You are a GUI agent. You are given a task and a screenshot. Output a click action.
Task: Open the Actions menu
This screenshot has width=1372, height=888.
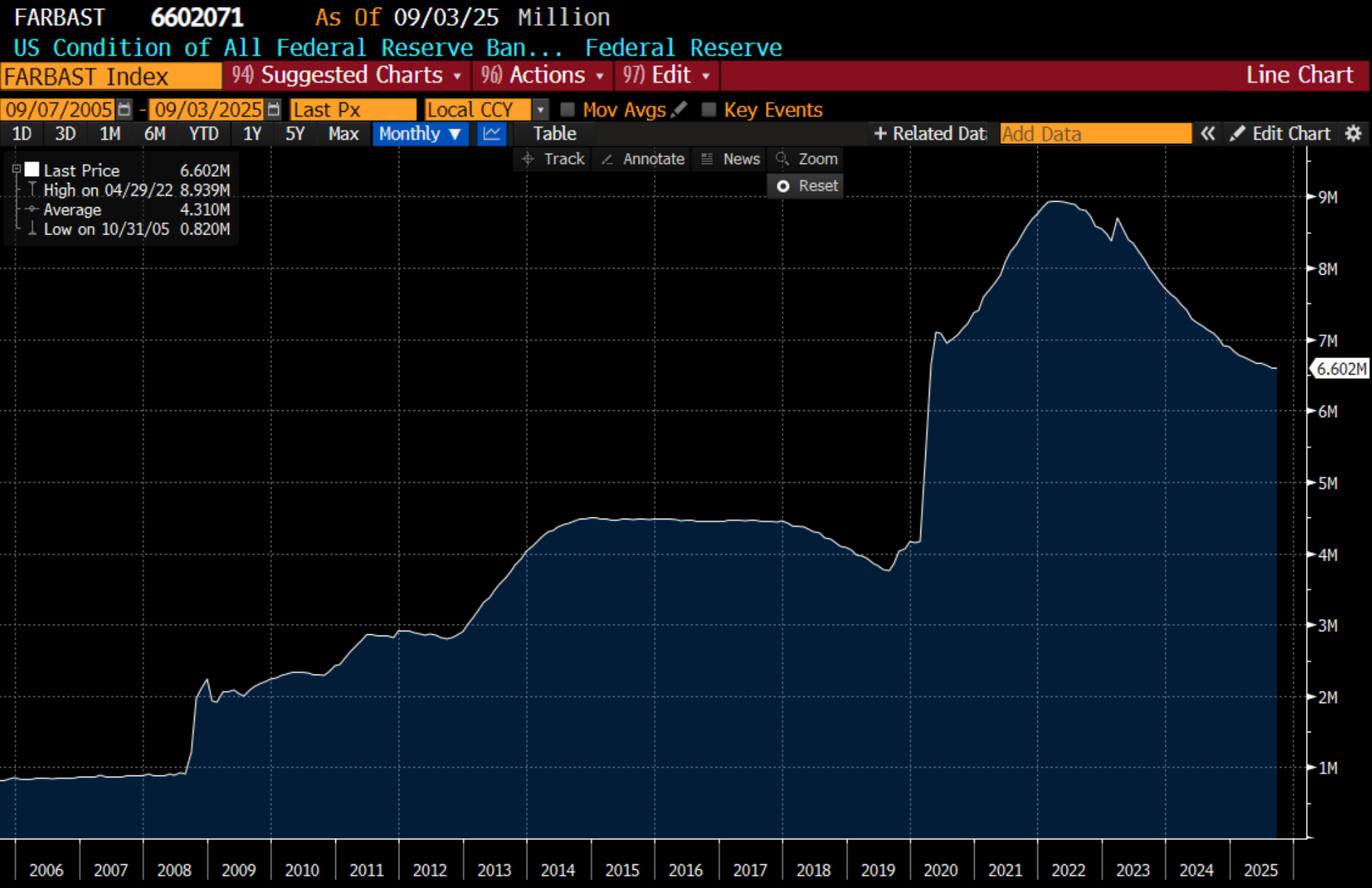(x=543, y=75)
